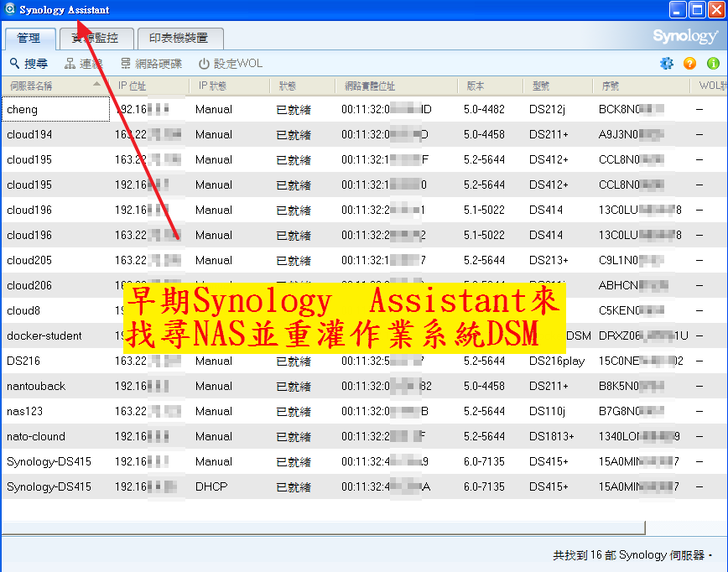This screenshot has height=572, width=728.
Task: Select the nantouback server row
Action: pos(364,386)
